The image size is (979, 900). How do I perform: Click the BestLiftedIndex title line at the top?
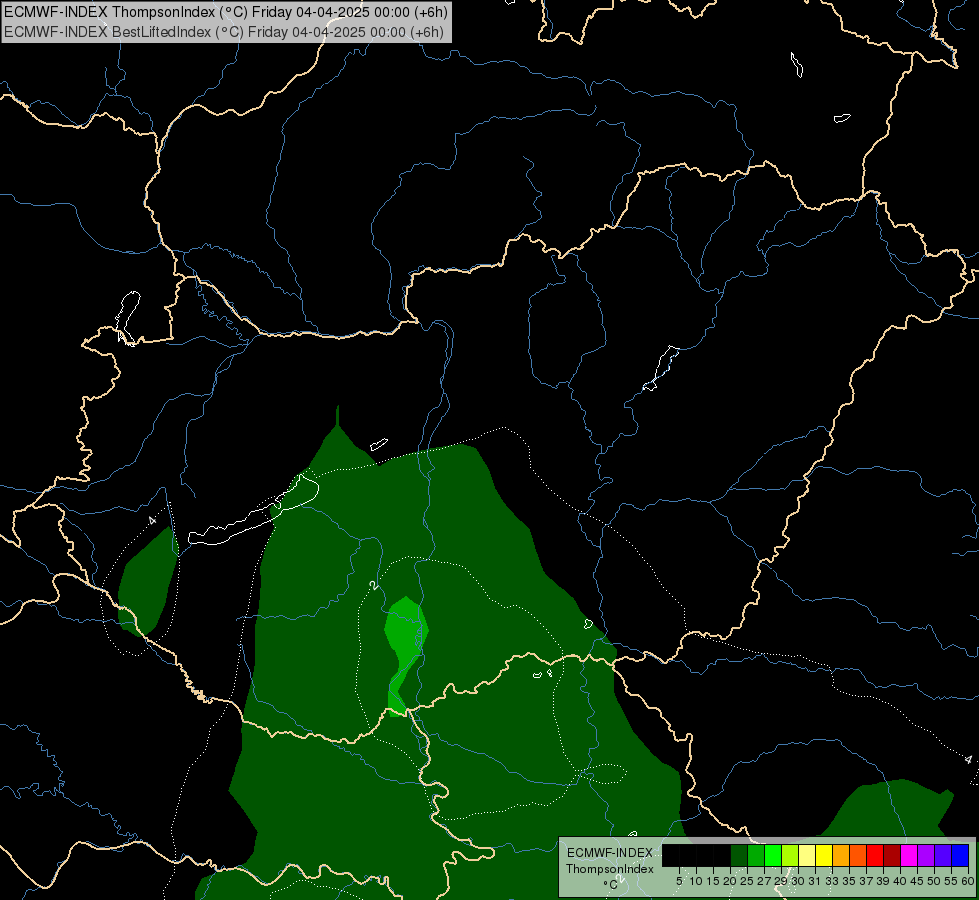click(224, 32)
